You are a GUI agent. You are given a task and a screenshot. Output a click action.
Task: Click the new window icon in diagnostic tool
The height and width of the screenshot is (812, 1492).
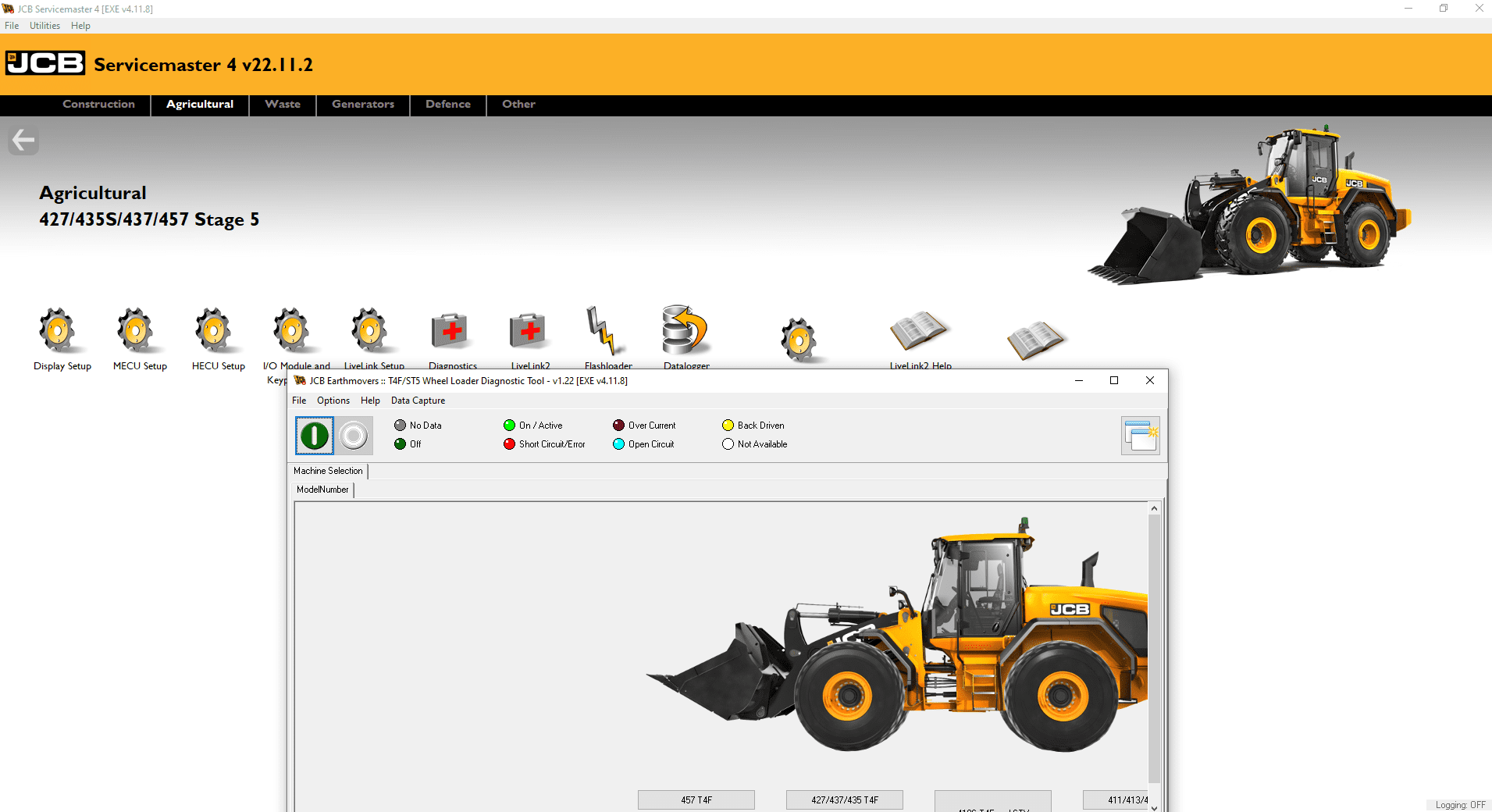click(1140, 436)
